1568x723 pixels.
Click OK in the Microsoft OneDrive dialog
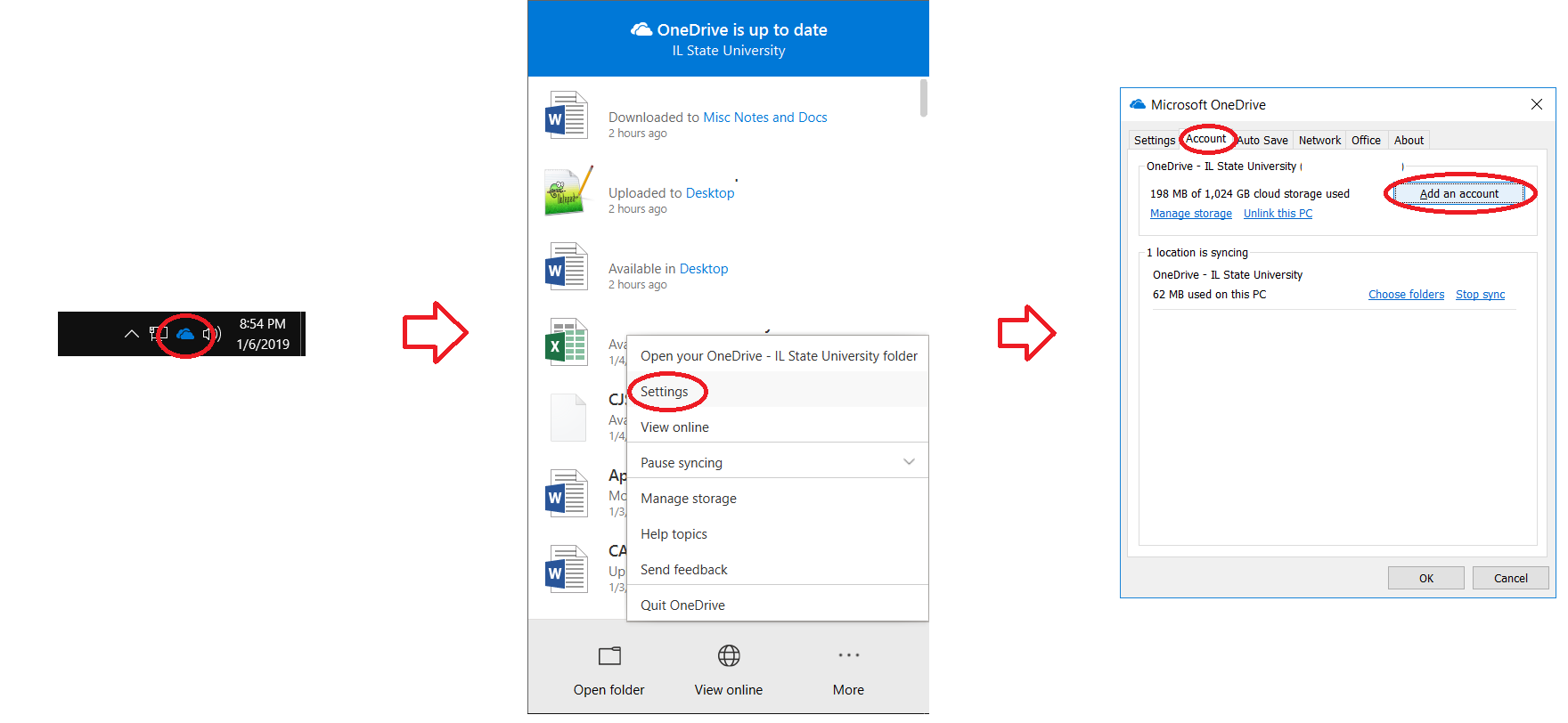[1425, 578]
